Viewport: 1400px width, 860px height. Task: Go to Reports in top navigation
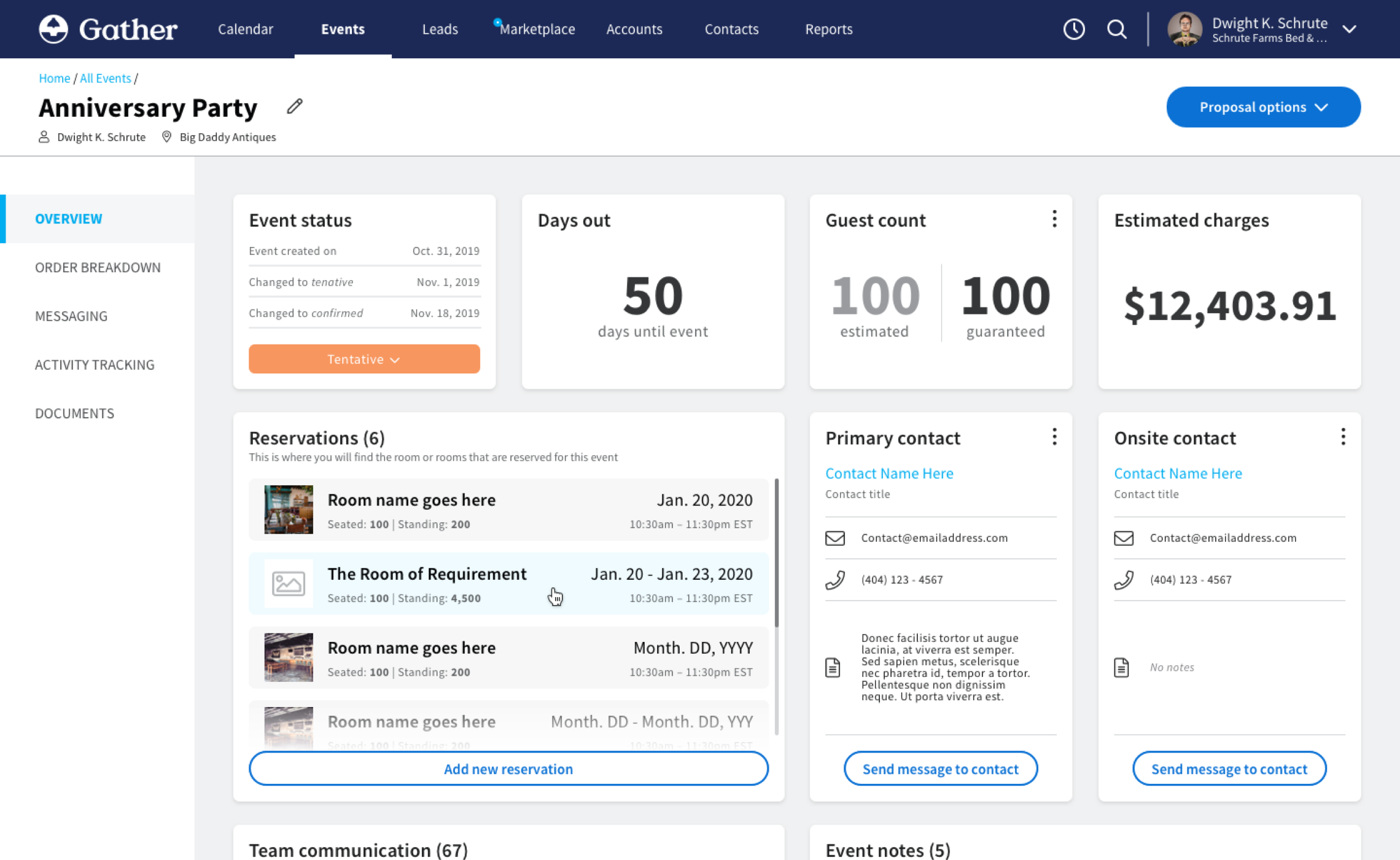tap(828, 29)
